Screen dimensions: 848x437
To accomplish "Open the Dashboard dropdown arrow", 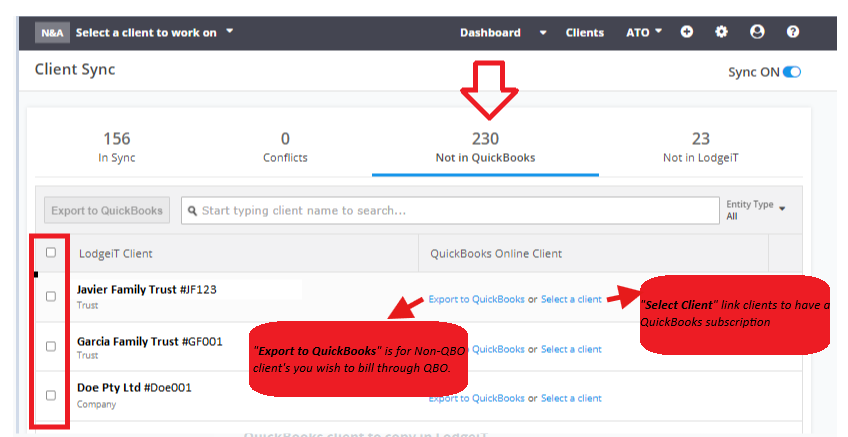I will pyautogui.click(x=543, y=33).
